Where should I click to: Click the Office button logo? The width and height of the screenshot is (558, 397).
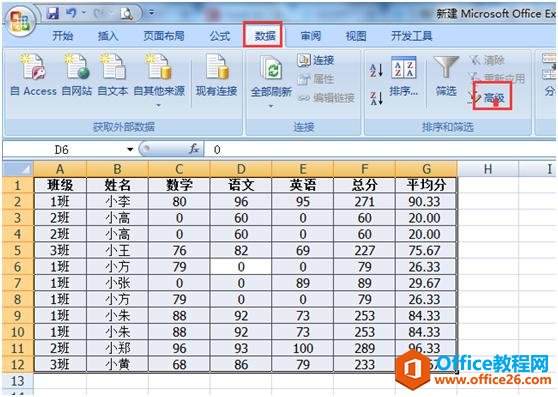[19, 22]
